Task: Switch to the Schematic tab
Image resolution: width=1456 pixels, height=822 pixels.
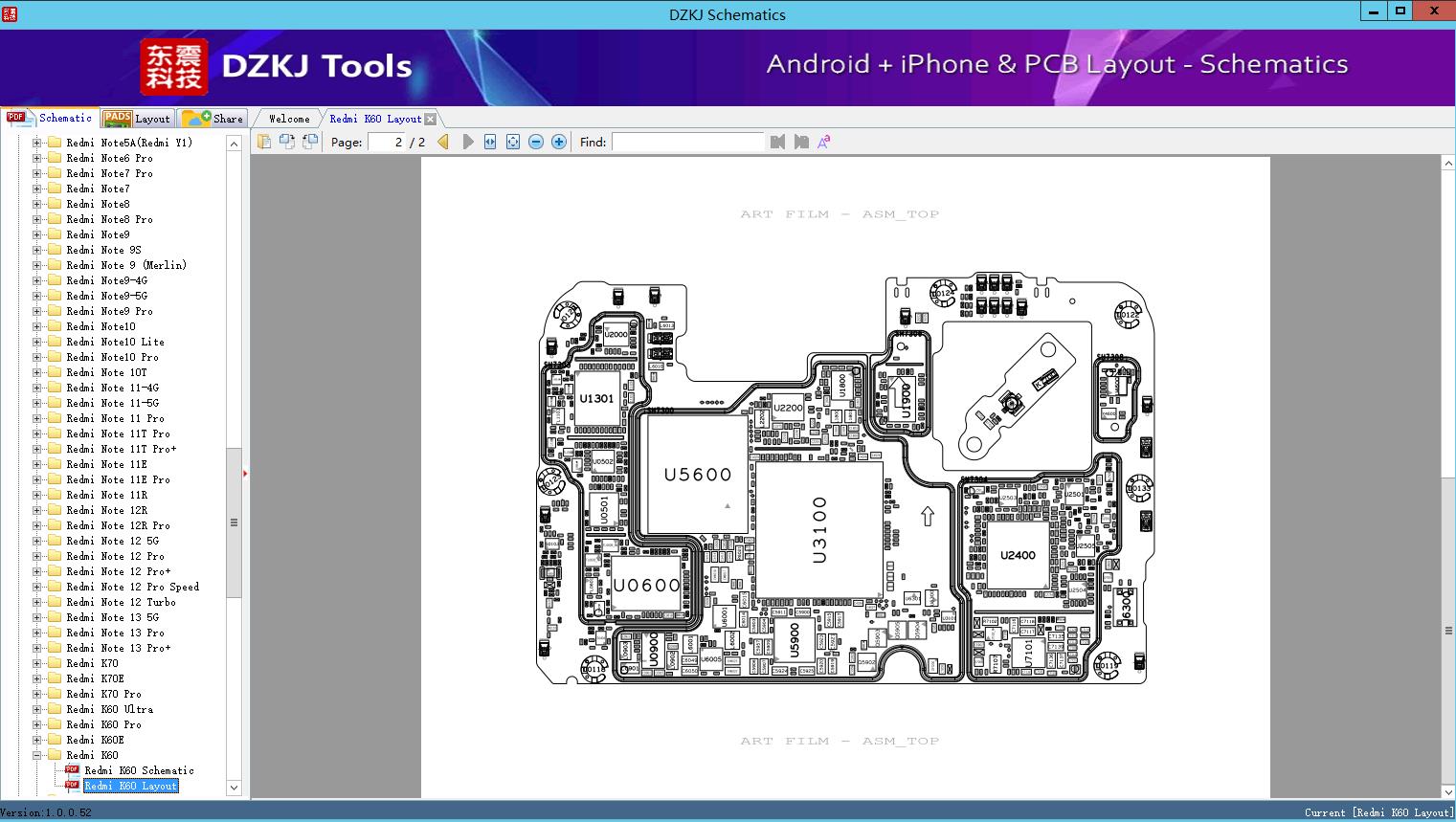Action: (50, 118)
